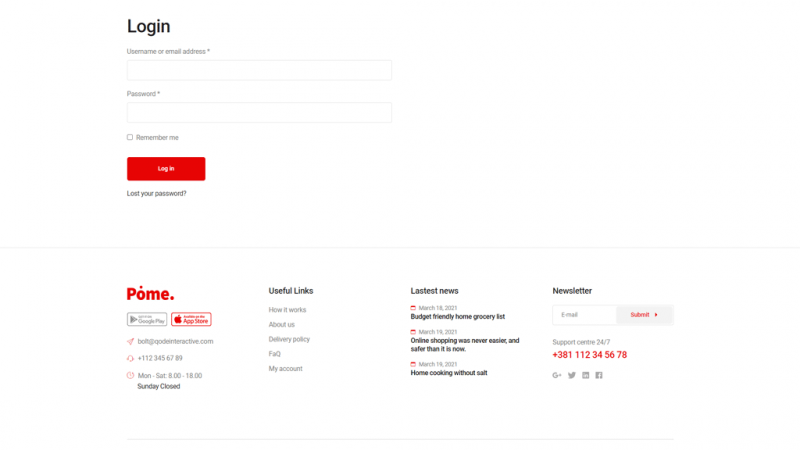Enable the Remember me checkbox
Image resolution: width=800 pixels, height=450 pixels.
tap(130, 137)
